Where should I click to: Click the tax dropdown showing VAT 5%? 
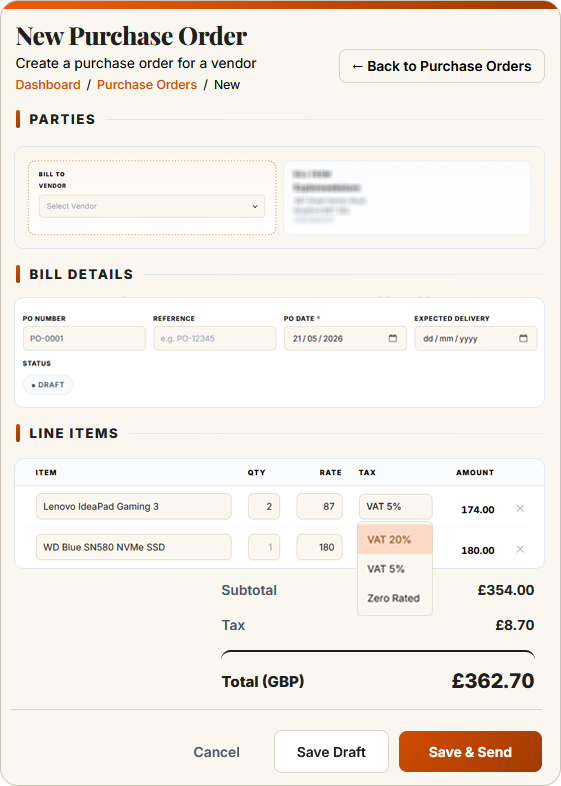396,506
